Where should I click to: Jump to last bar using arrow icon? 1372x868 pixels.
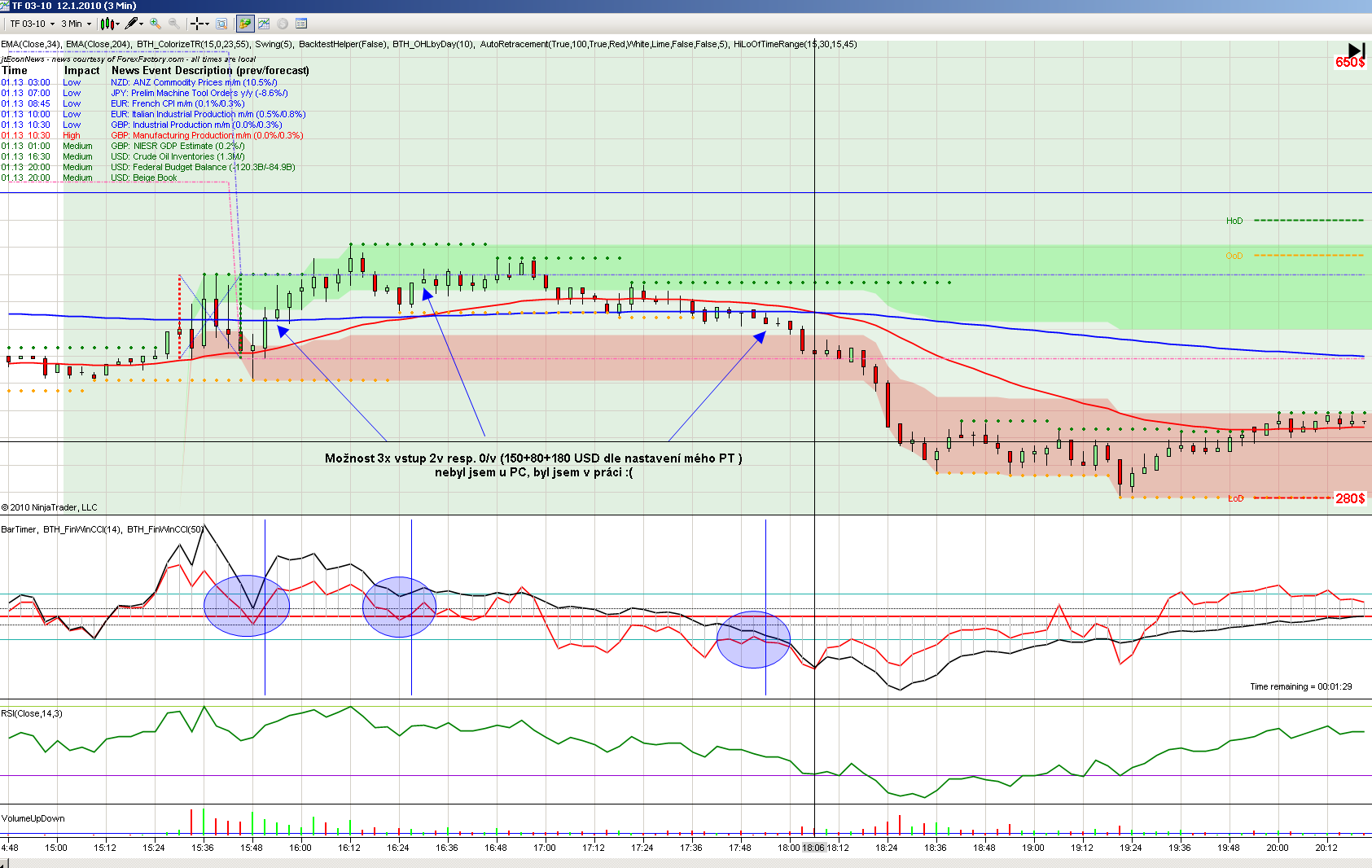[x=1356, y=50]
